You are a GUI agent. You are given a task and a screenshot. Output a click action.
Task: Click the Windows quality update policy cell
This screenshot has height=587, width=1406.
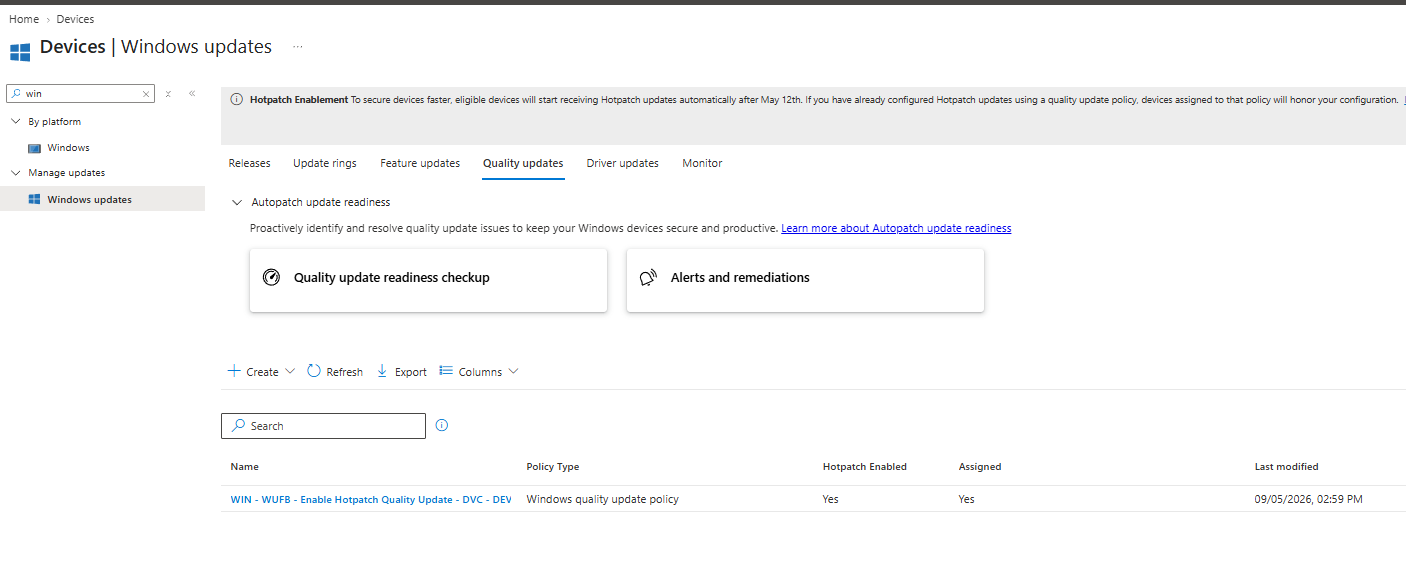tap(603, 499)
